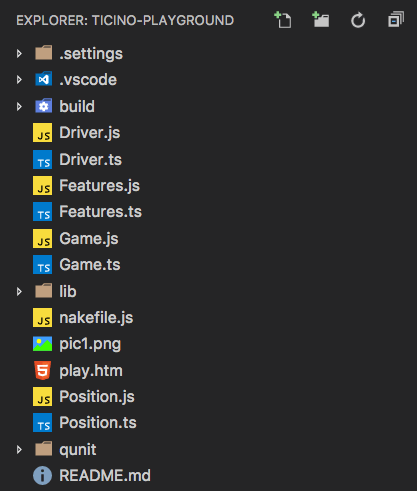Viewport: 417px width, 491px height.
Task: Open the Game.ts file
Action: (x=90, y=265)
